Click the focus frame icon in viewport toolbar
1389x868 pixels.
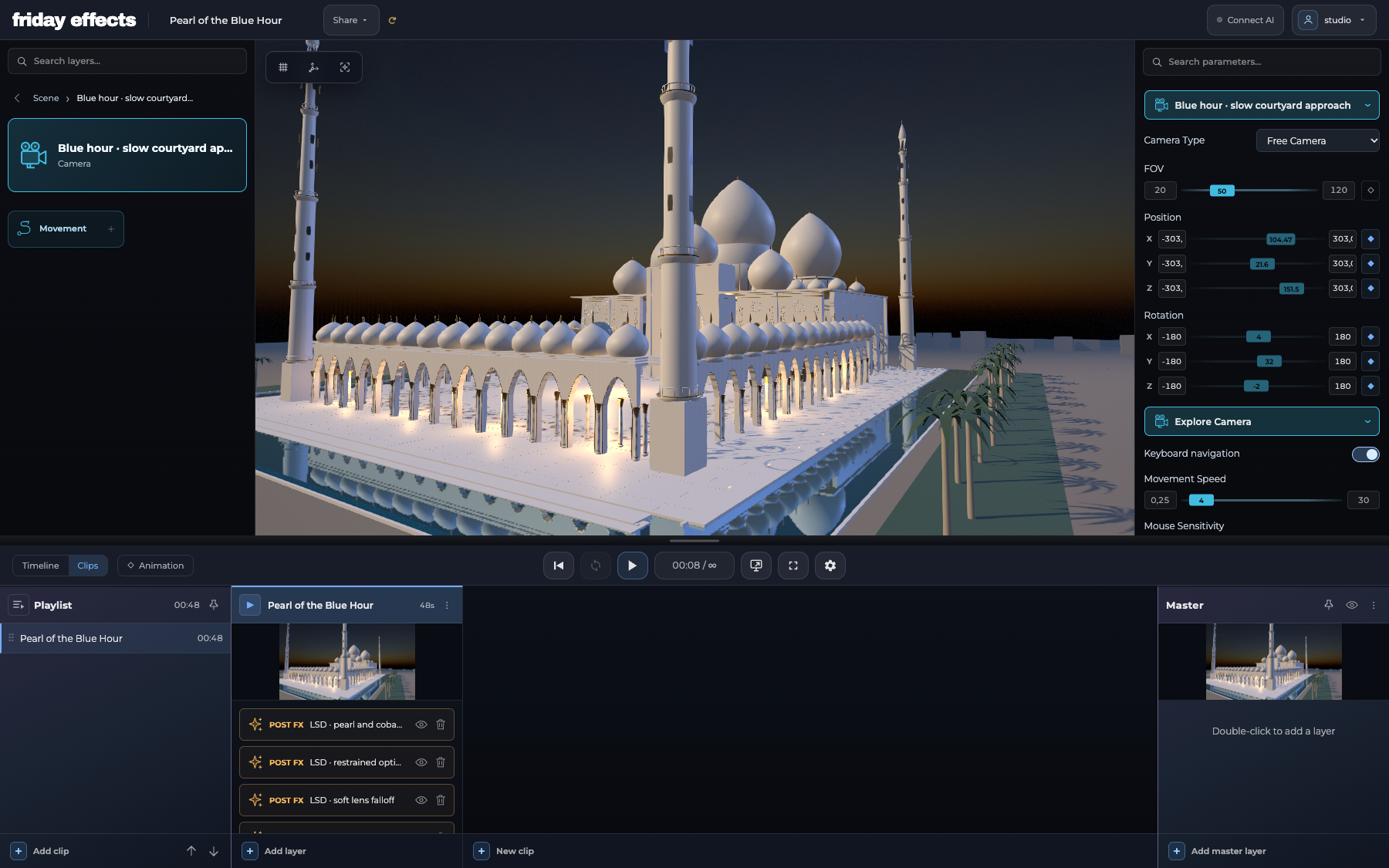[345, 67]
